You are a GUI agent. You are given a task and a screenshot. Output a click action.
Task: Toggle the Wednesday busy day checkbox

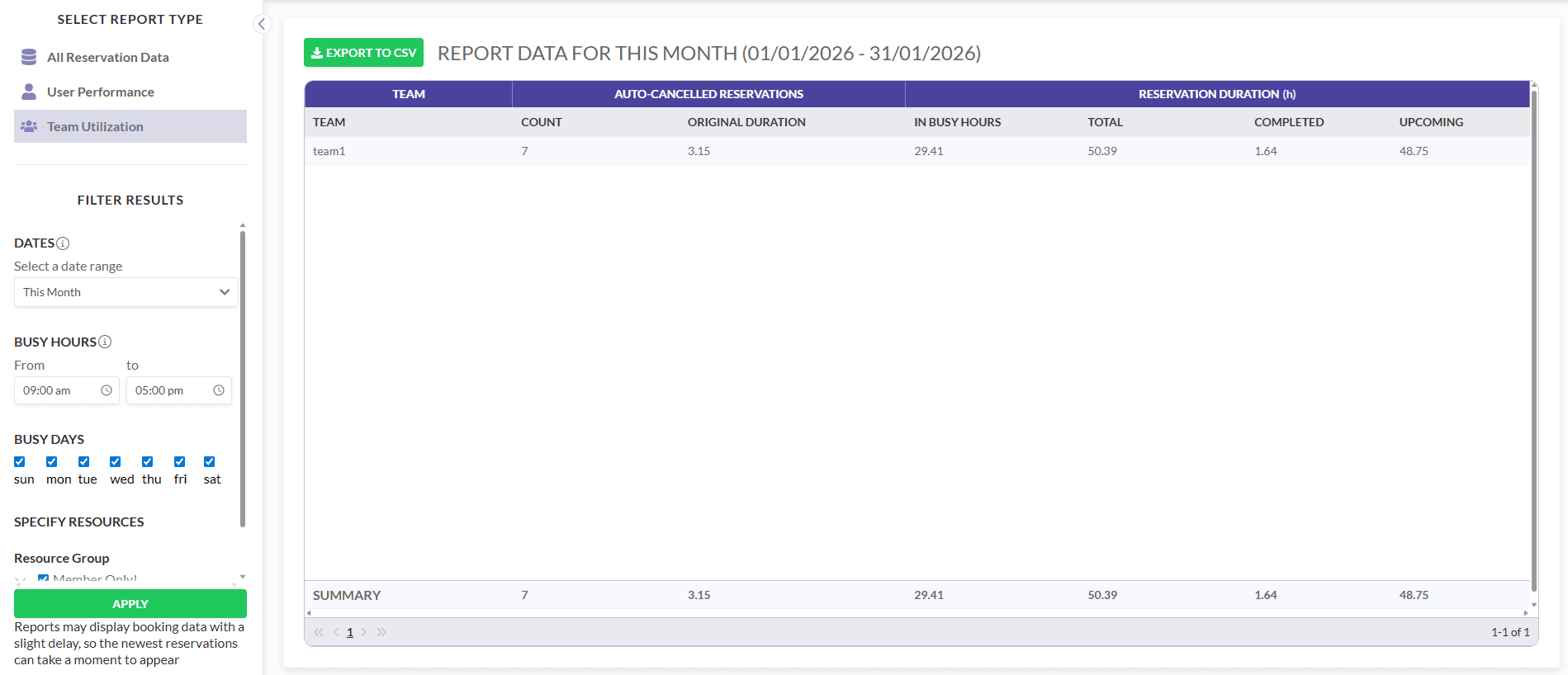(x=116, y=462)
